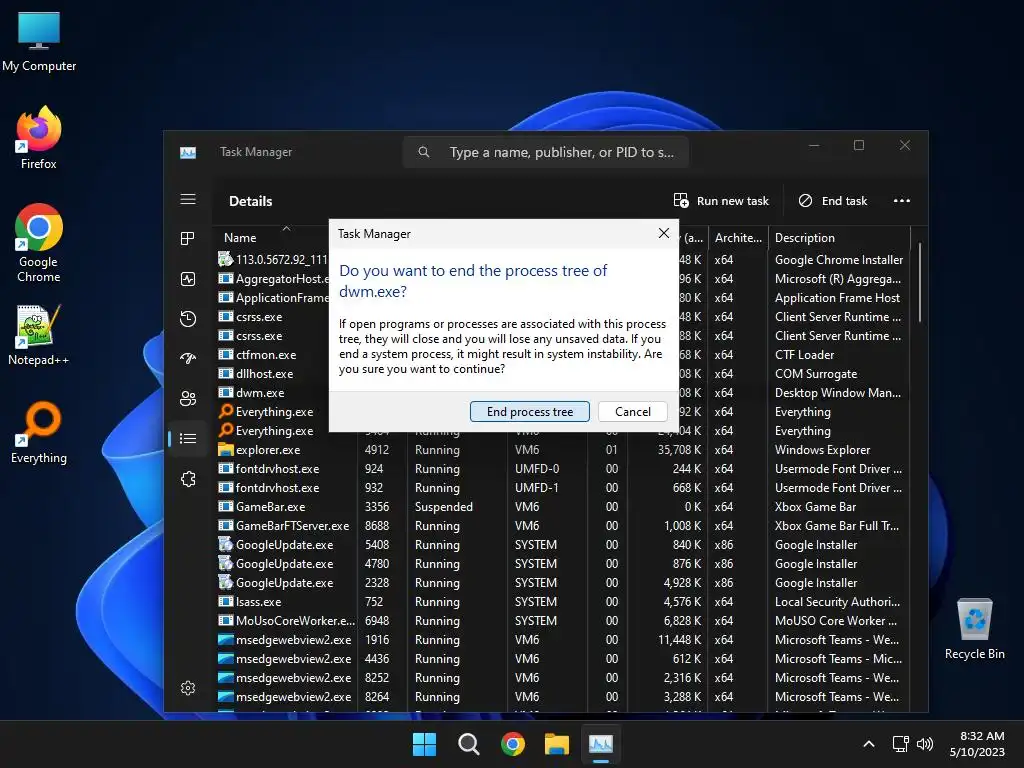The height and width of the screenshot is (768, 1024).
Task: Close the dwm.exe confirmation dialog
Action: 664,233
